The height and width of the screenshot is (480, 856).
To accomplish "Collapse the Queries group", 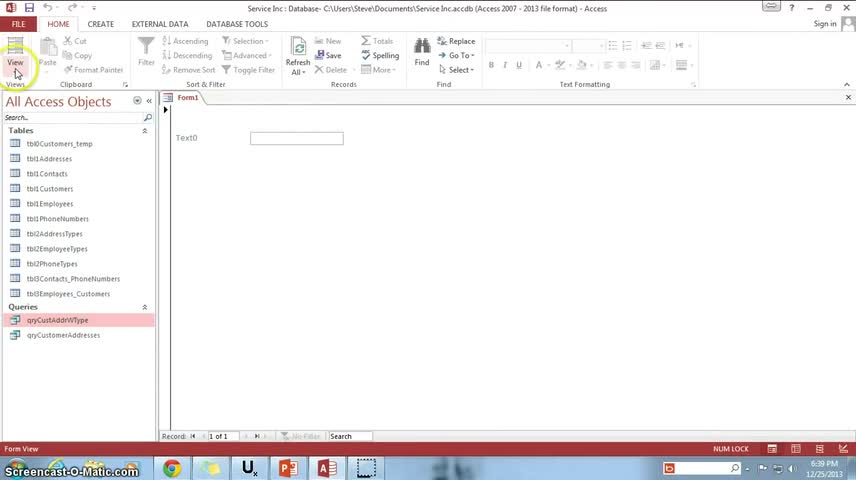I will click(x=145, y=307).
